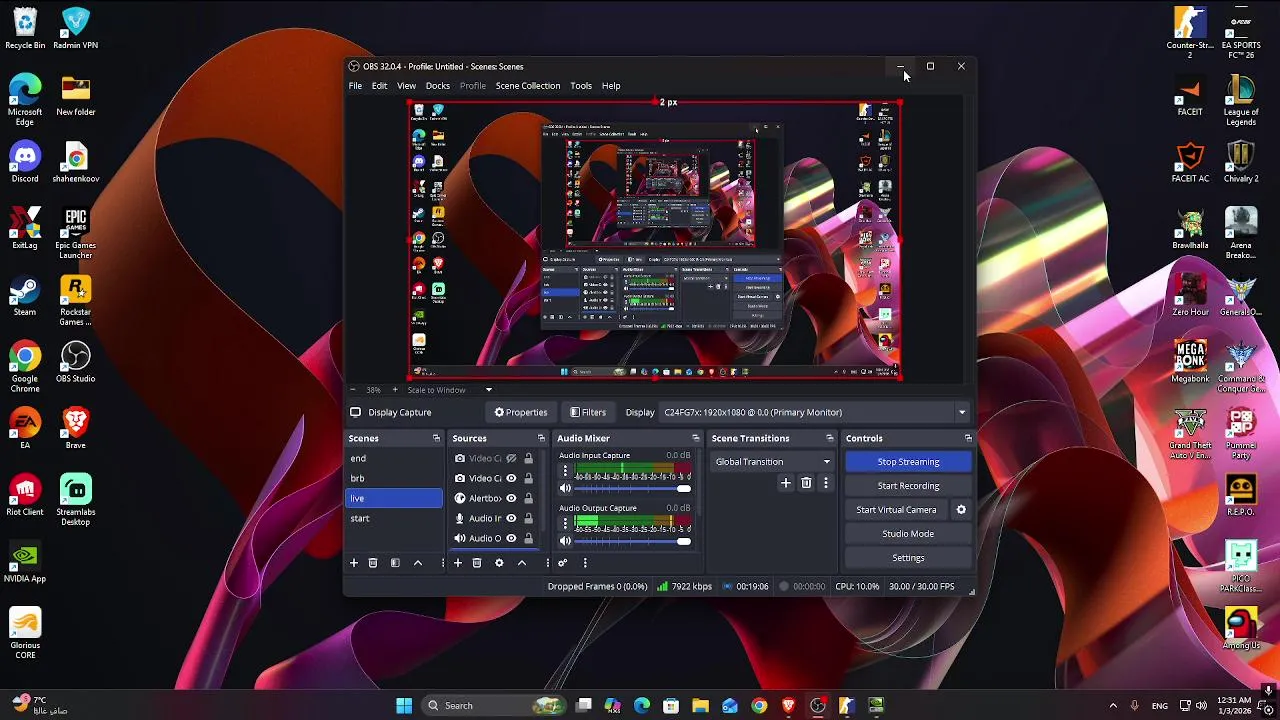This screenshot has width=1280, height=720.
Task: Open Discord desktop icon
Action: pyautogui.click(x=25, y=162)
